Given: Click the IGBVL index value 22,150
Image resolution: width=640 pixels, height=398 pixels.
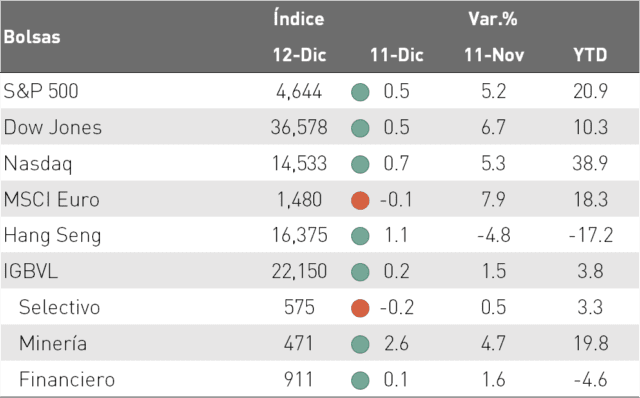Looking at the screenshot, I should pos(300,271).
